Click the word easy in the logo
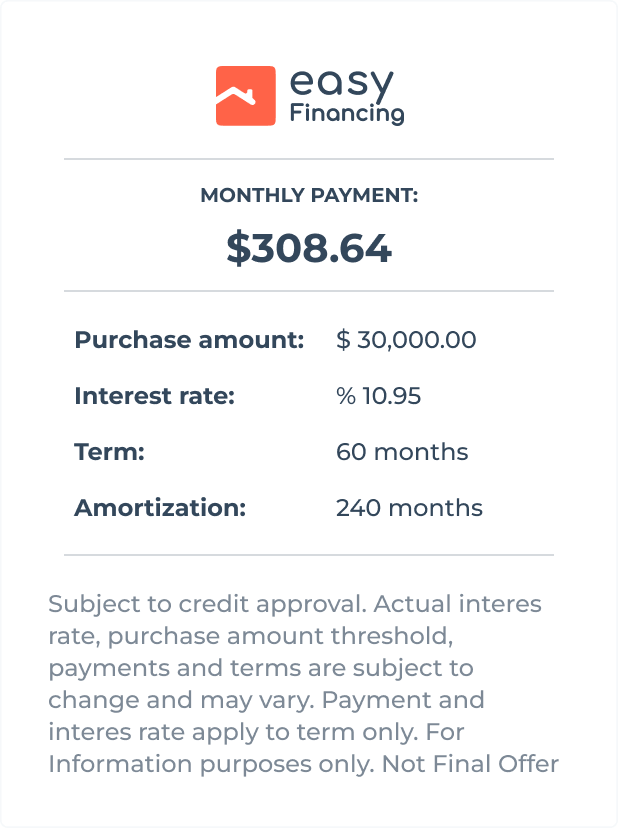The width and height of the screenshot is (618, 828). coord(342,84)
